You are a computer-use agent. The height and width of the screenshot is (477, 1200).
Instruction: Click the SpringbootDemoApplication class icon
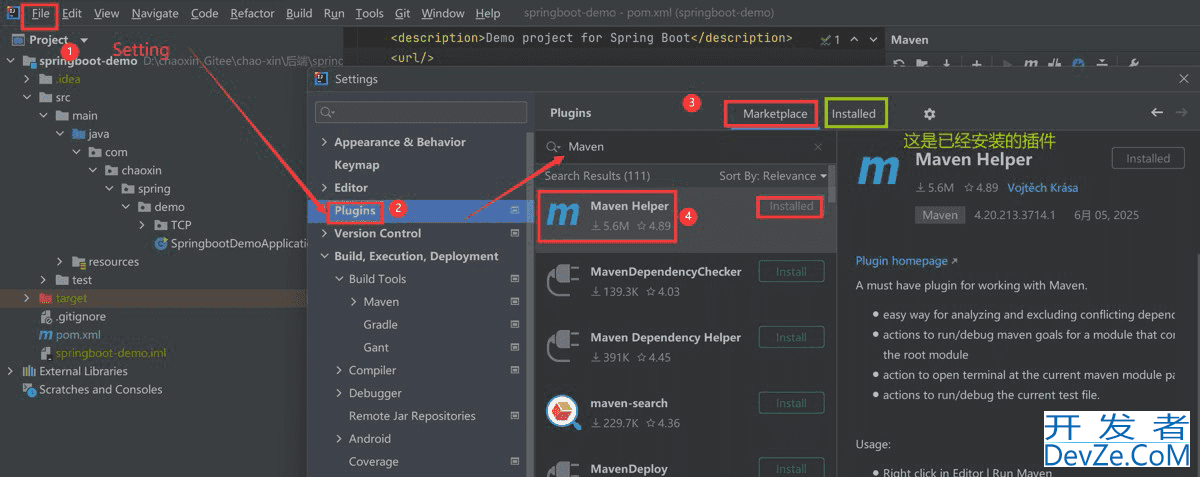(x=160, y=243)
